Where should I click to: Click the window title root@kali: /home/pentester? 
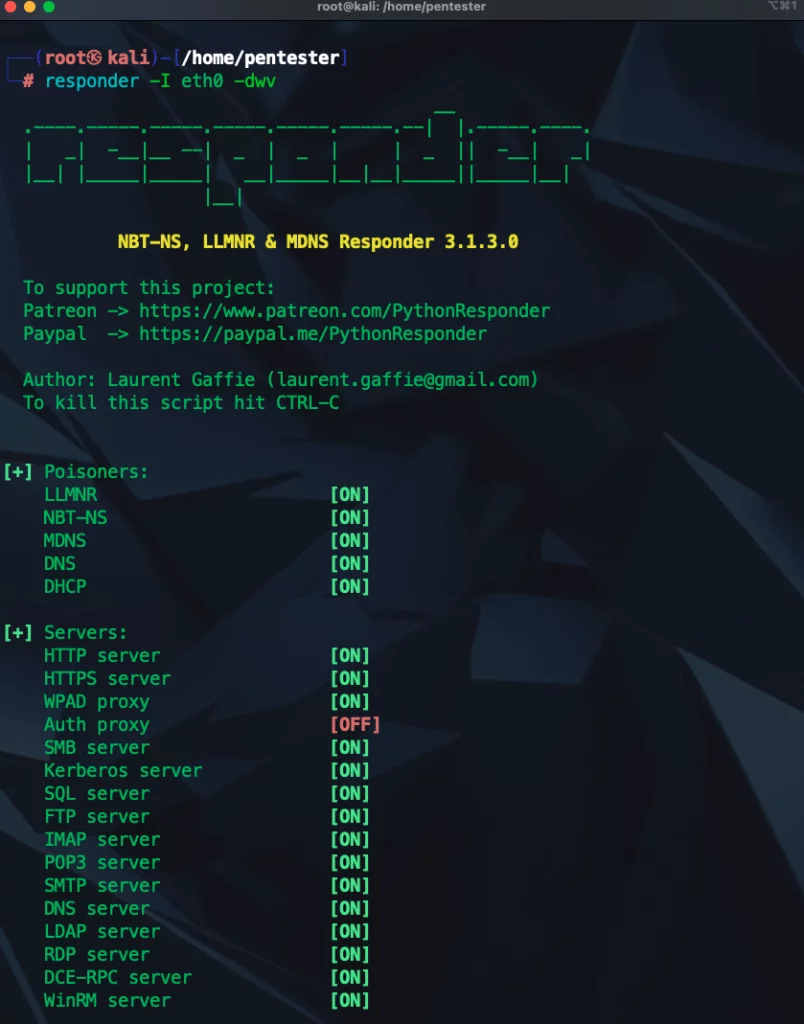[402, 7]
